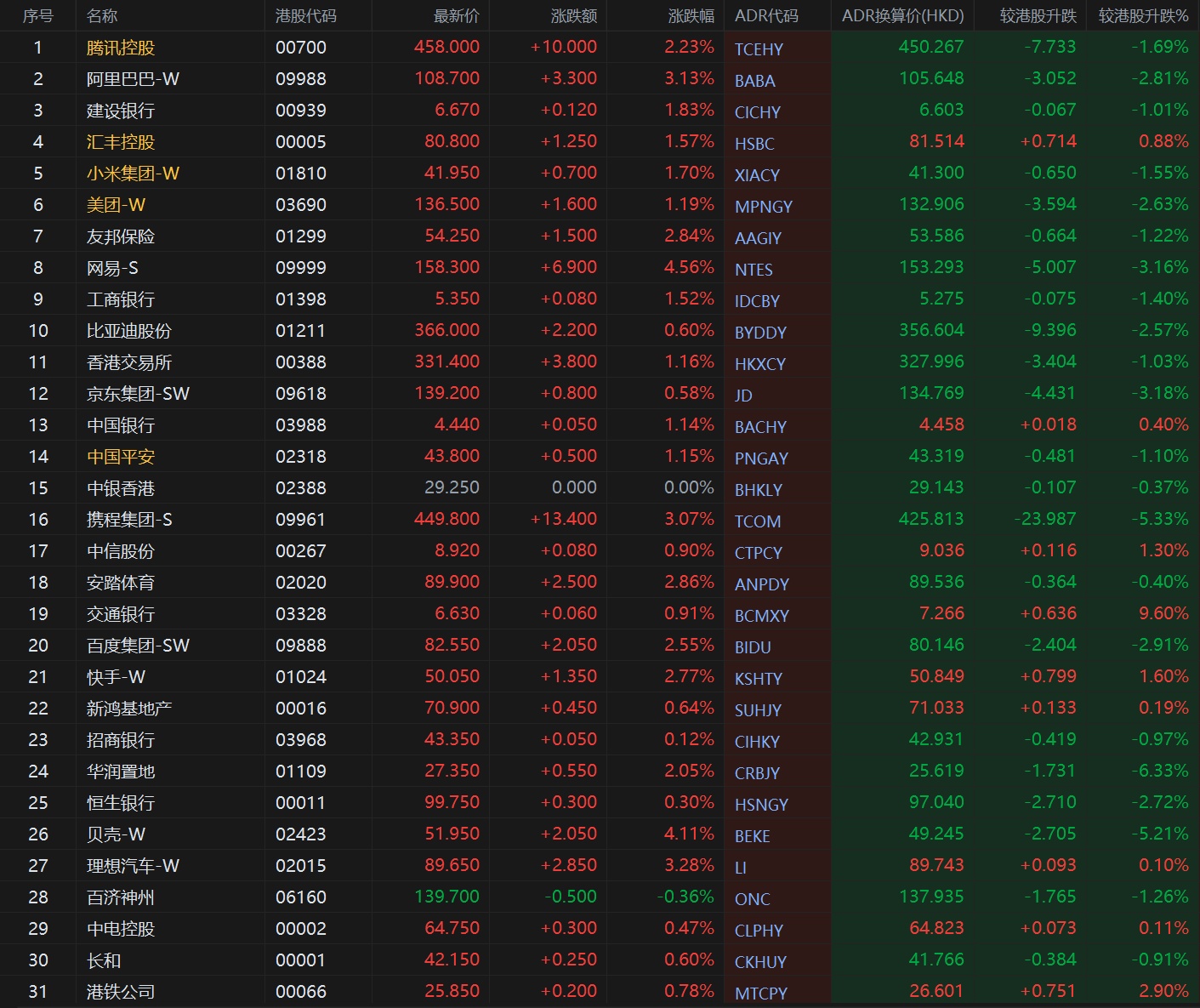This screenshot has height=1008, width=1200.
Task: Open the 港铁公司 stock entry
Action: point(121,992)
